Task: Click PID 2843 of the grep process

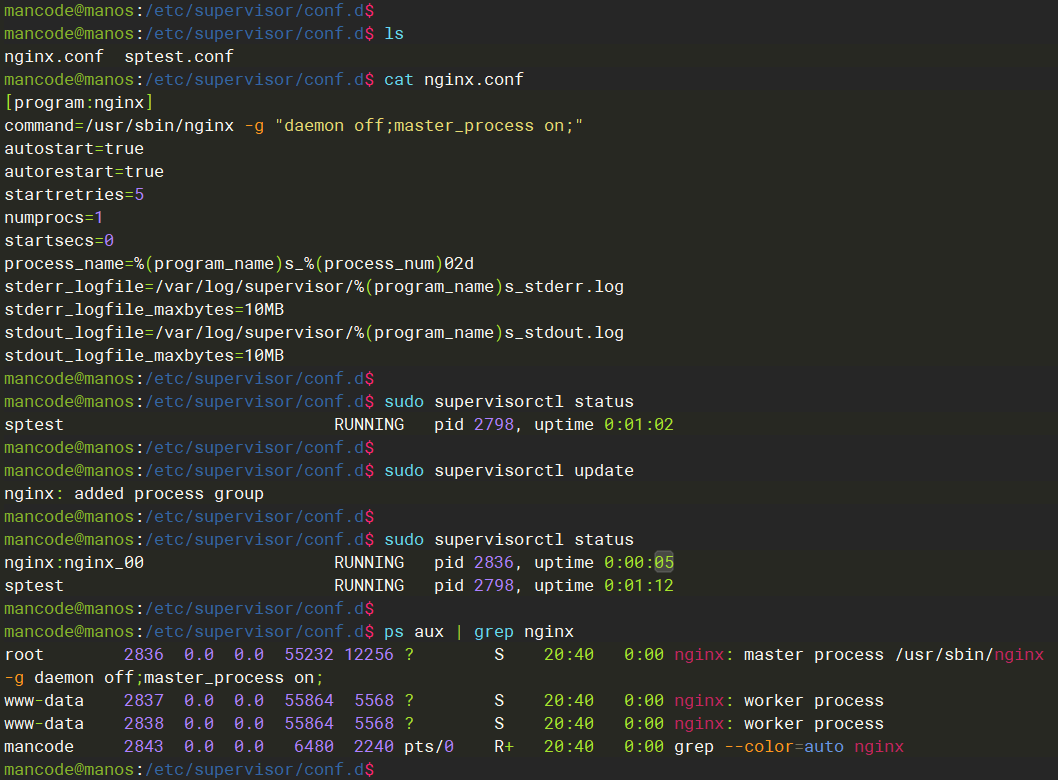Action: [x=144, y=746]
